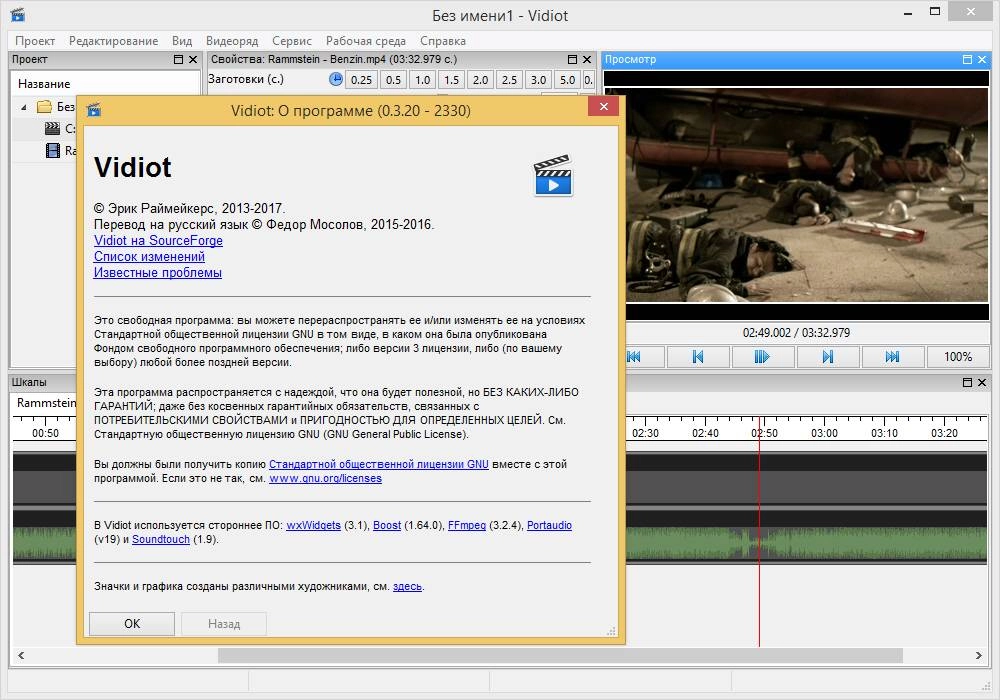Close the Шкалы timeline panel
This screenshot has height=700, width=1000.
click(x=982, y=383)
